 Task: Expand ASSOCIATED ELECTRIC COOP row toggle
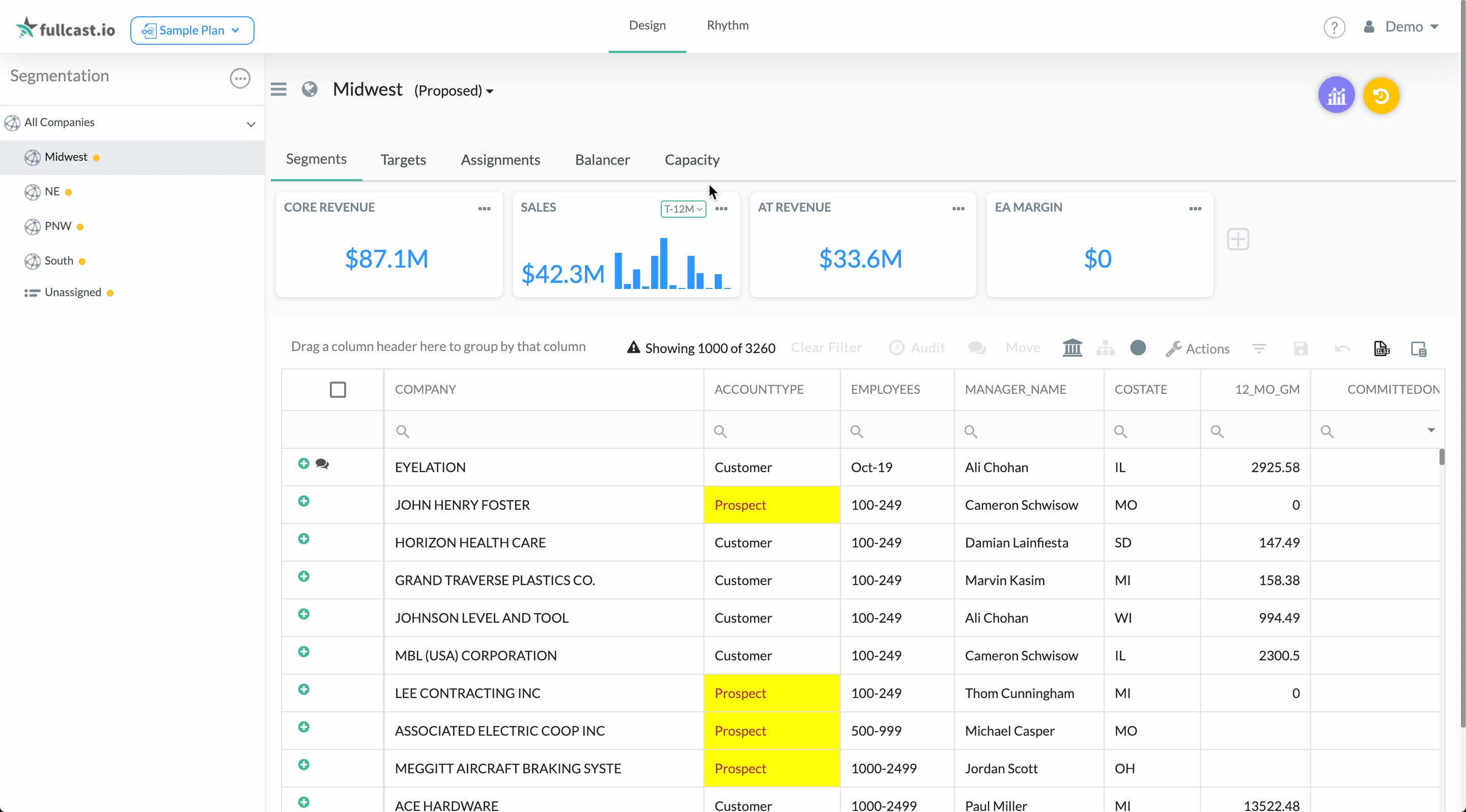303,727
